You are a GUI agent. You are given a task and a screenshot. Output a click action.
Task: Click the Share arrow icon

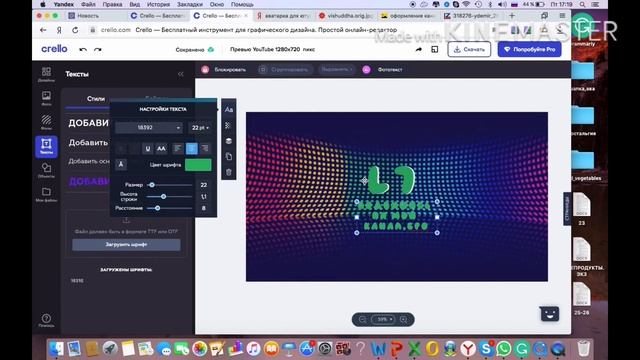(419, 49)
